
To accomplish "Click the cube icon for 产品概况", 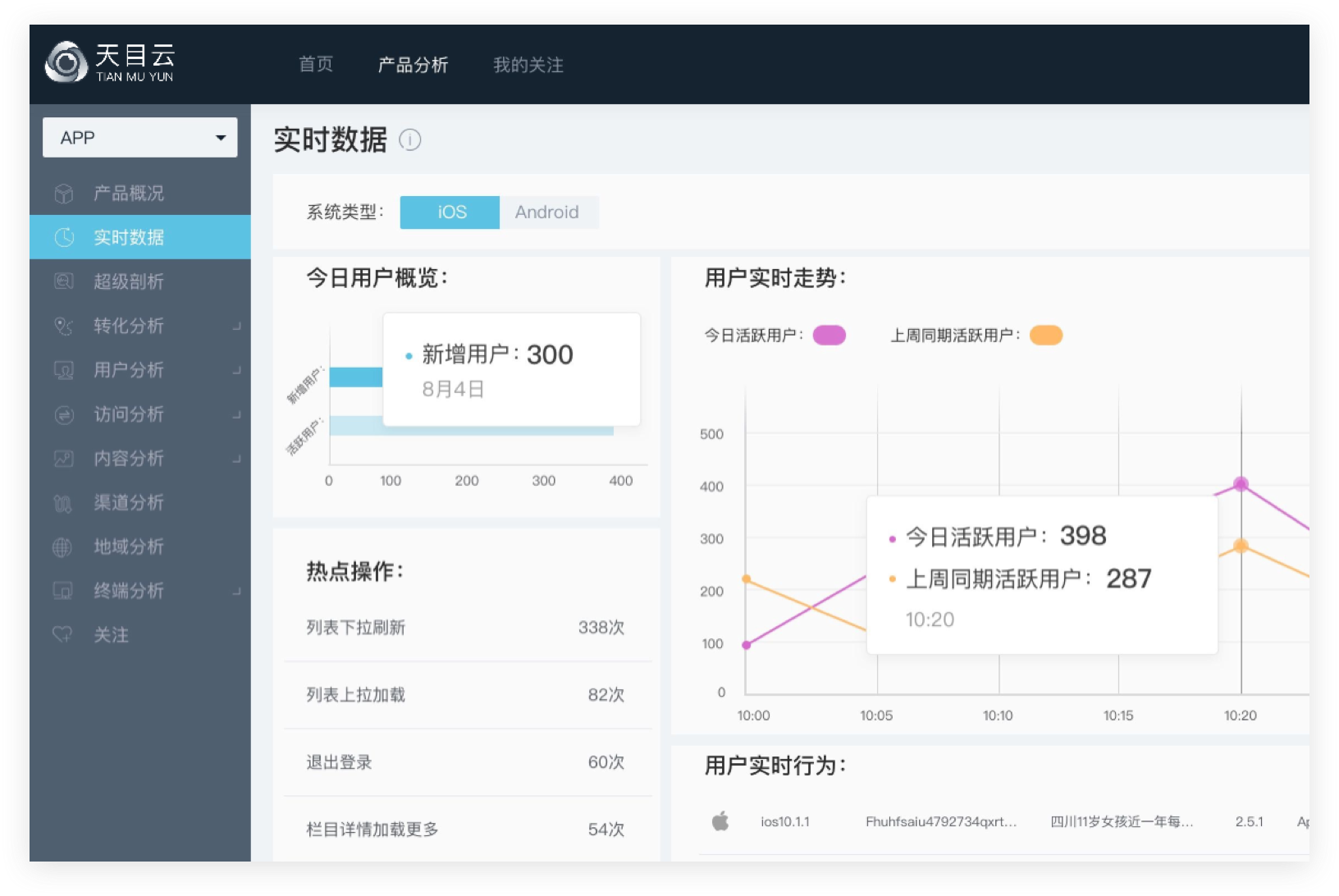I will coord(64,194).
